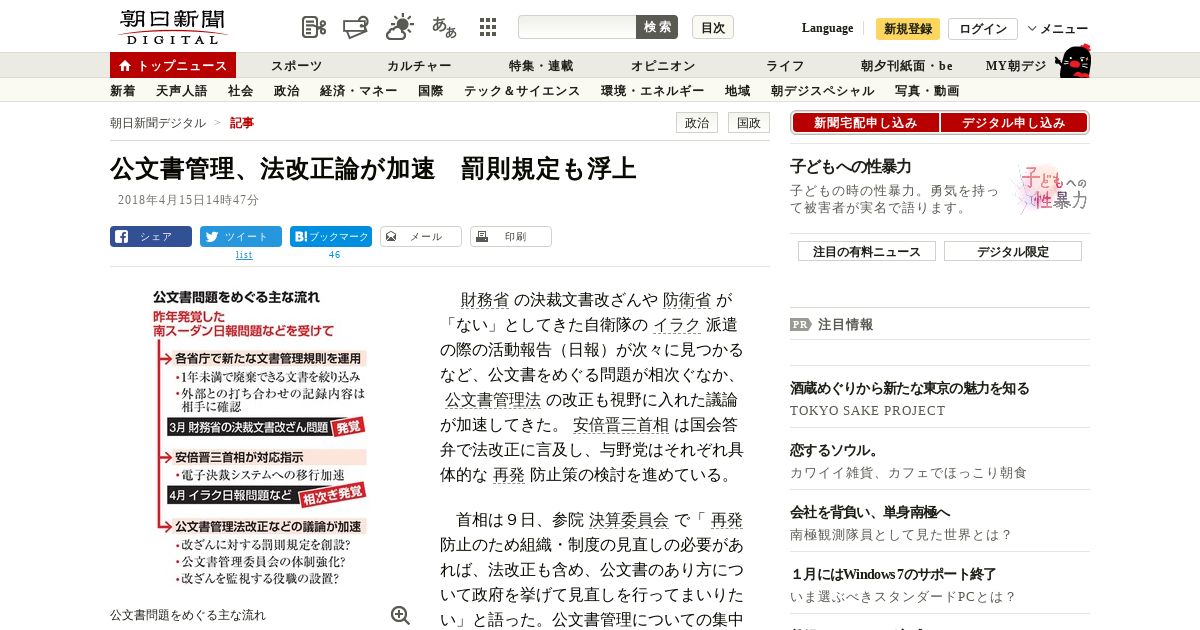Viewport: 1200px width, 630px height.
Task: Open the 防衛省 keyword link
Action: click(x=687, y=300)
